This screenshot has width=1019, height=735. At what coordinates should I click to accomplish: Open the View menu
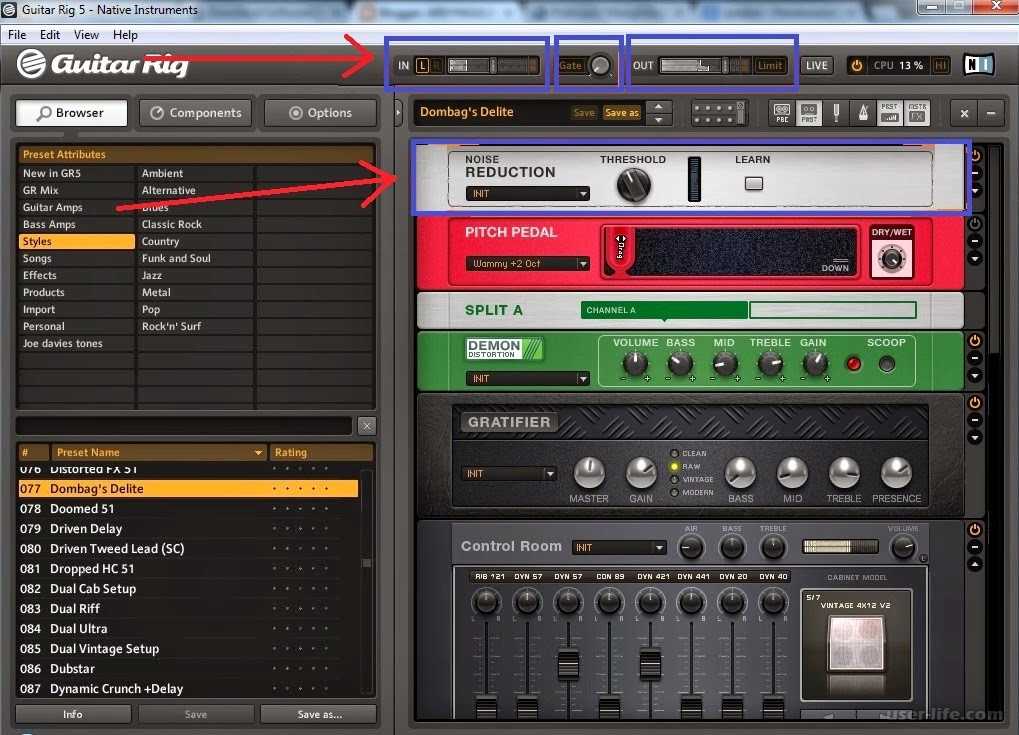86,34
